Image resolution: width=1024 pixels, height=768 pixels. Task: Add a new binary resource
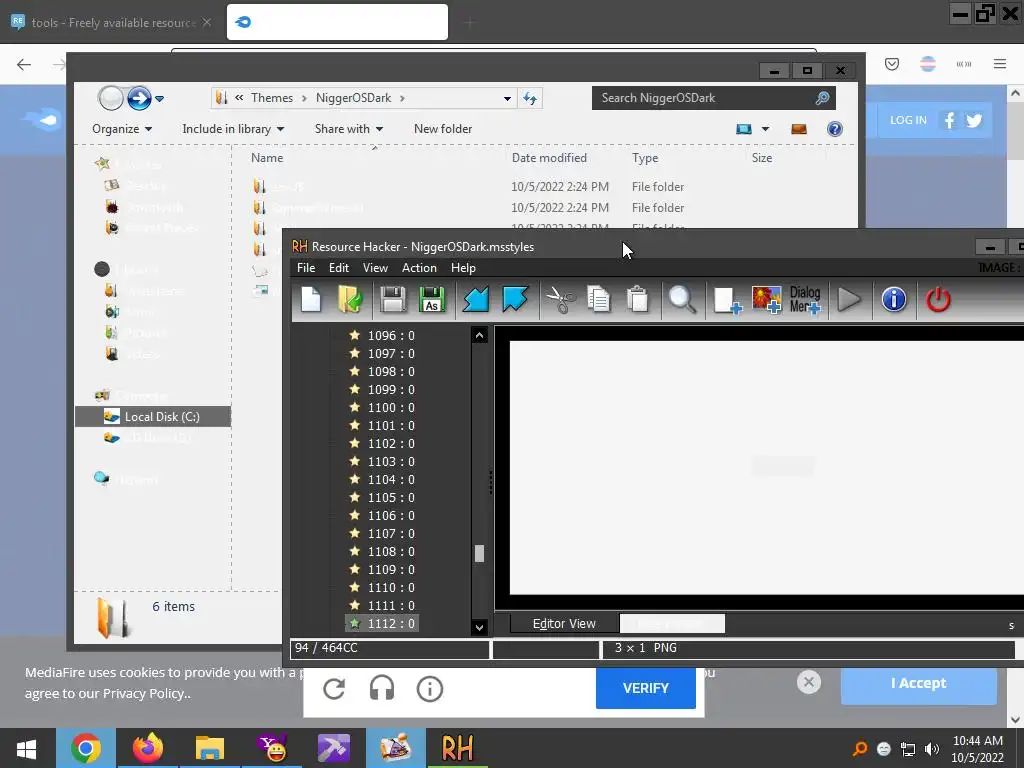(x=727, y=300)
